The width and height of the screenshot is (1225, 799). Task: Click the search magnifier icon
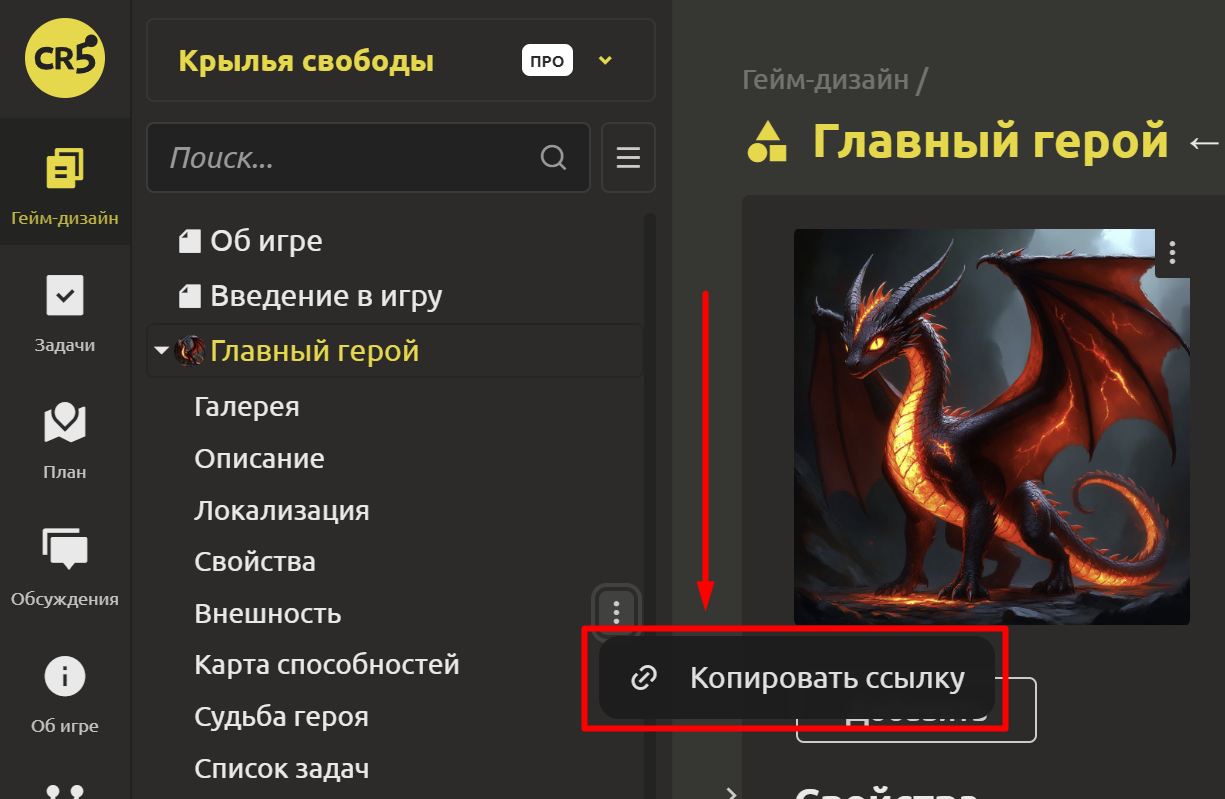[552, 158]
